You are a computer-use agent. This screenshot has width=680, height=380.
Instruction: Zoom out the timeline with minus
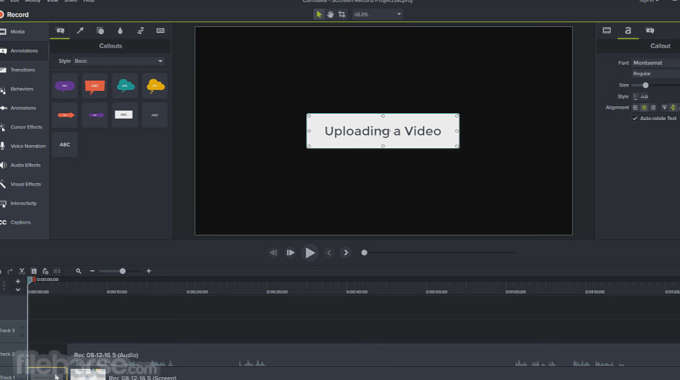pyautogui.click(x=92, y=271)
